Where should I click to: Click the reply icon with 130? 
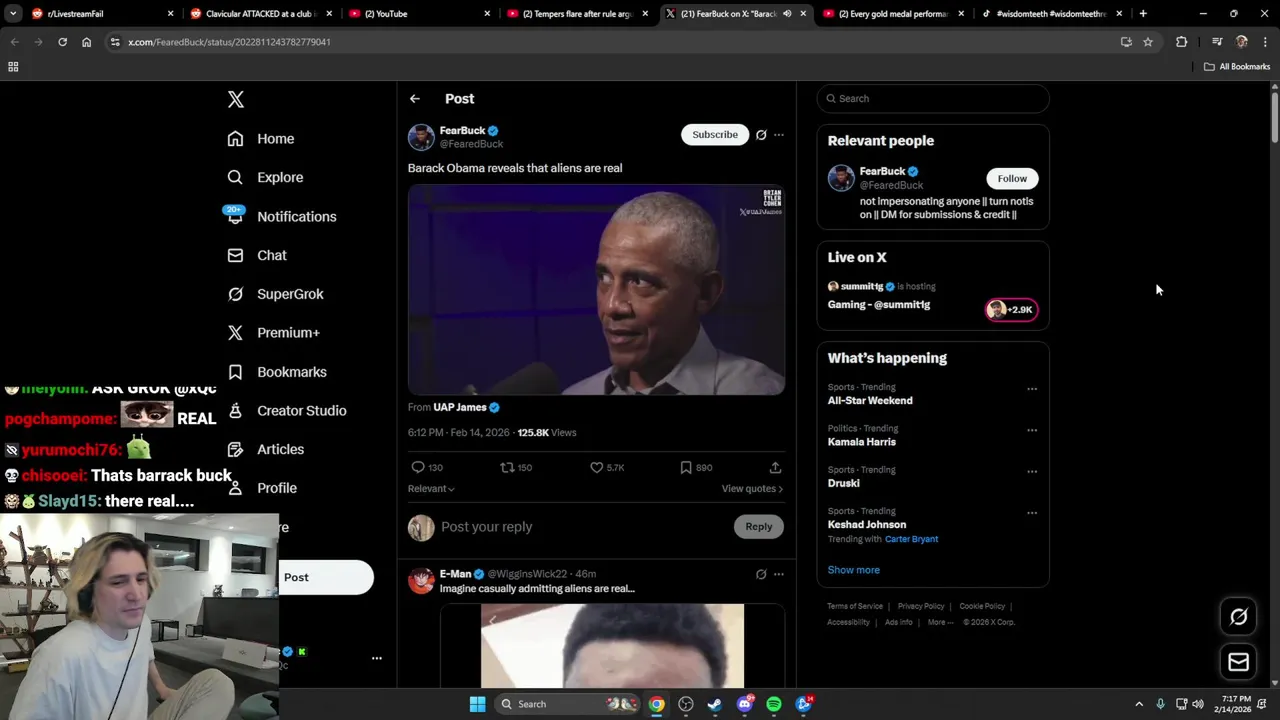point(418,468)
